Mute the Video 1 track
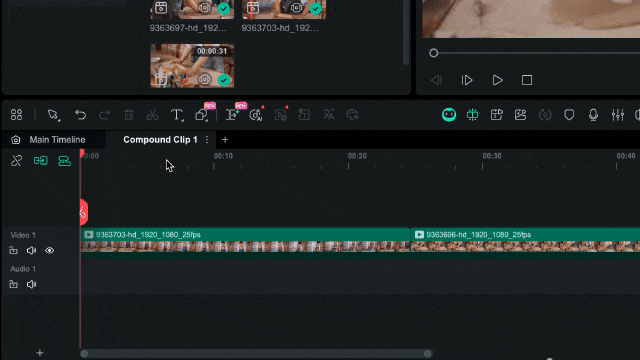Viewport: 640px width, 360px height. point(31,251)
